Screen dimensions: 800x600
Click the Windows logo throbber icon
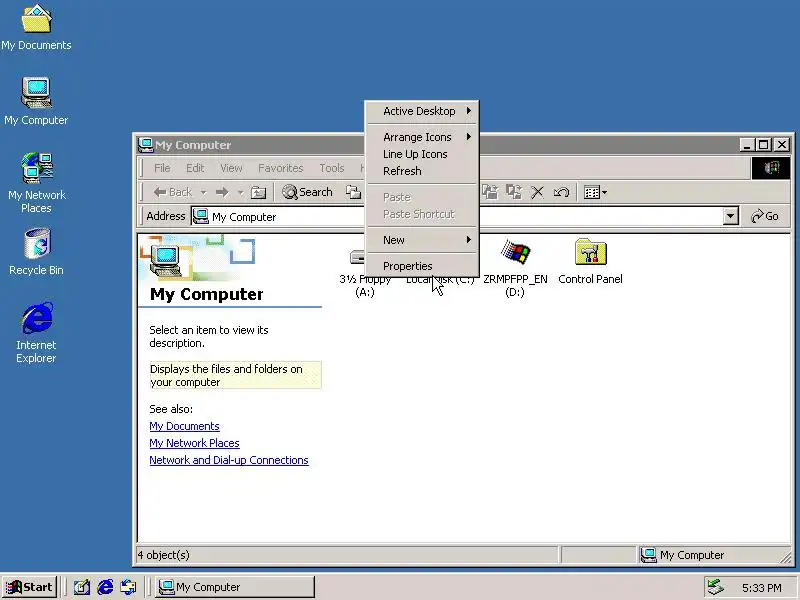click(771, 168)
